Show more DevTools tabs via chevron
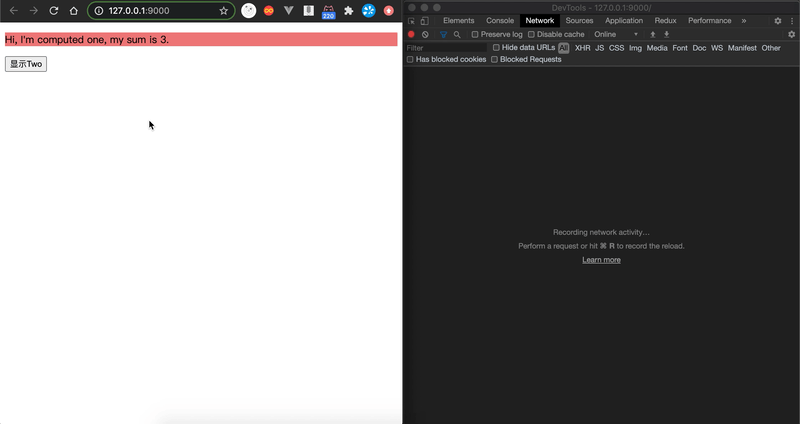Screen dimensions: 800x424 [x=744, y=21]
